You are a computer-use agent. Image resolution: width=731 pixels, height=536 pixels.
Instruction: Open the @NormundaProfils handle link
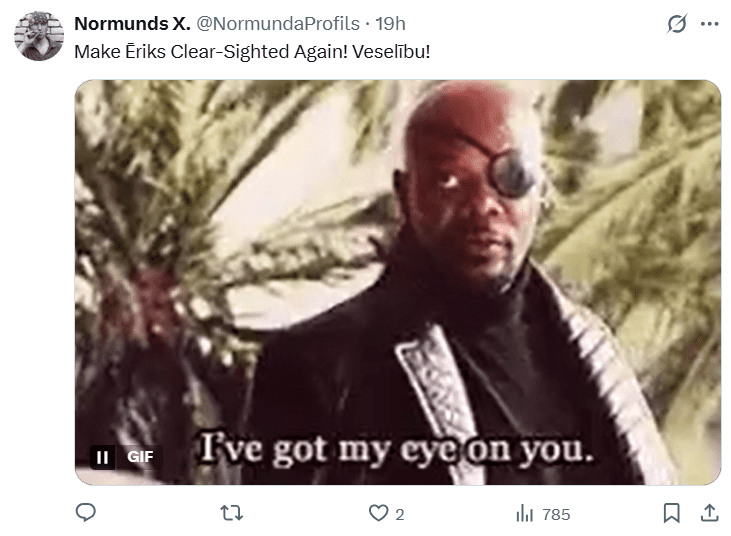click(278, 24)
